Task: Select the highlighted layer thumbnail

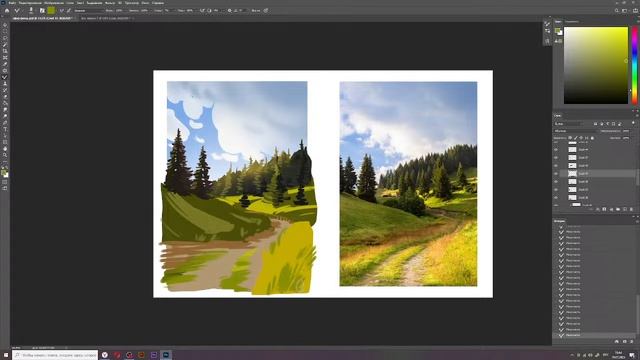Action: (572, 173)
